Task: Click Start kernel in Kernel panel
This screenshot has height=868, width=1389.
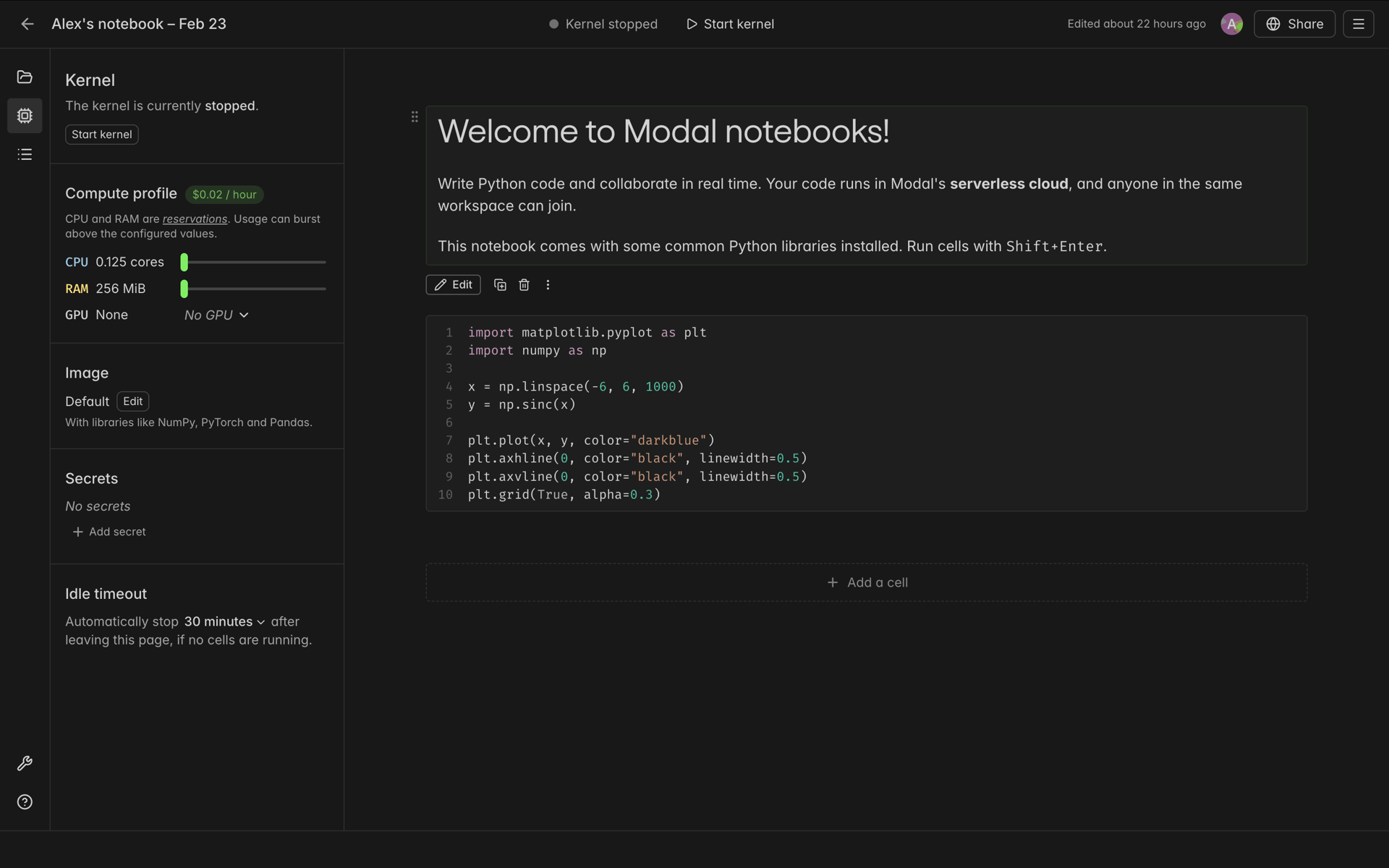Action: pyautogui.click(x=102, y=135)
